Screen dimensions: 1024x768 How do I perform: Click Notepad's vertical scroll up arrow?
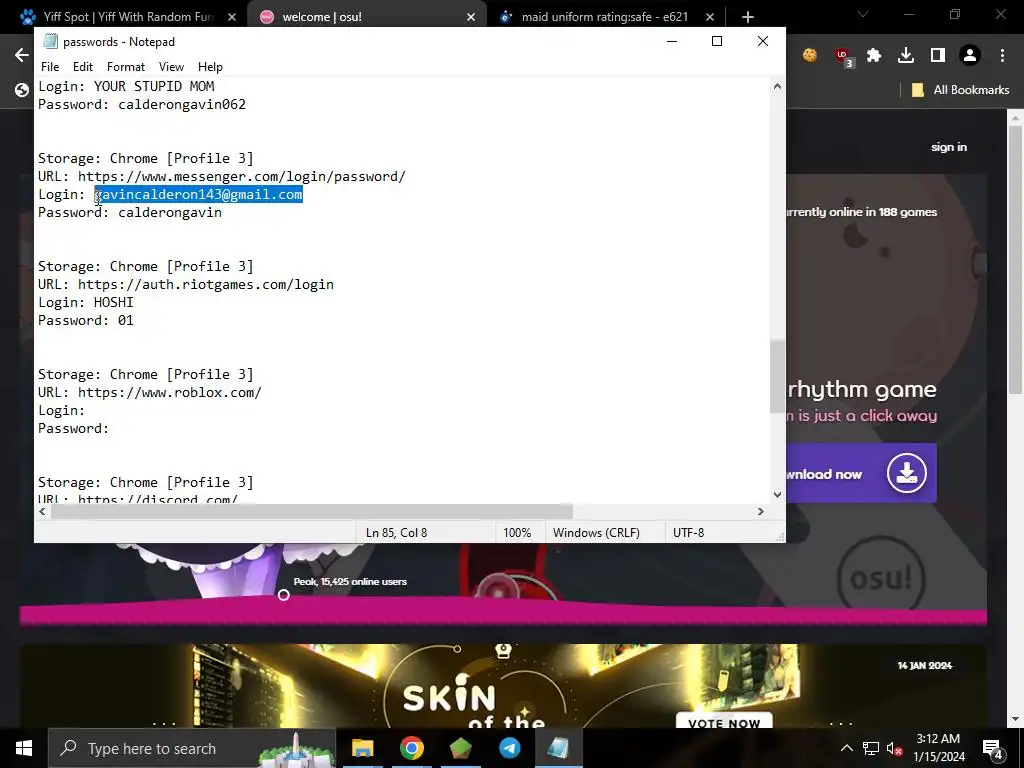pos(777,86)
